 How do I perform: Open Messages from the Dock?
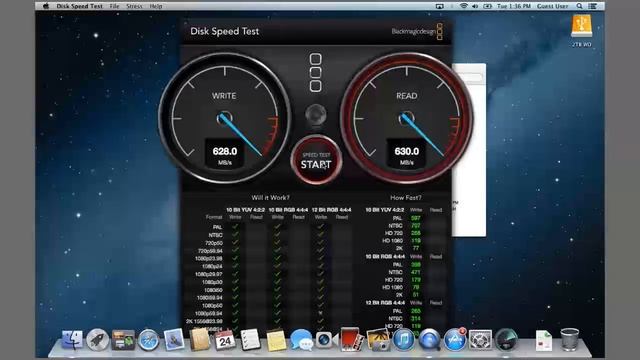click(302, 340)
